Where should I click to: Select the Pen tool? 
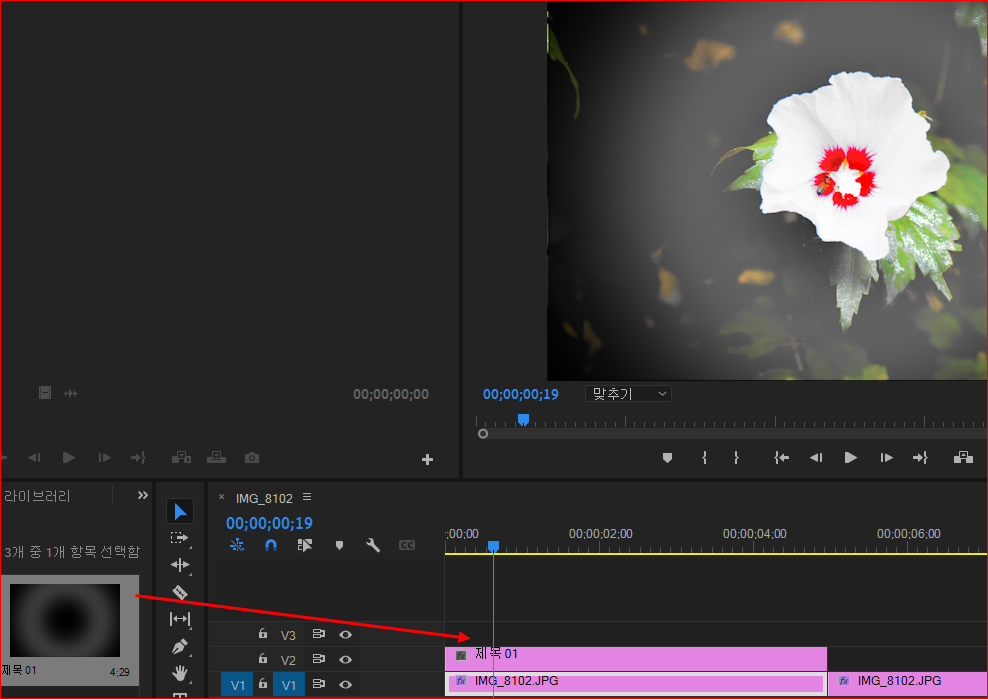(x=180, y=647)
